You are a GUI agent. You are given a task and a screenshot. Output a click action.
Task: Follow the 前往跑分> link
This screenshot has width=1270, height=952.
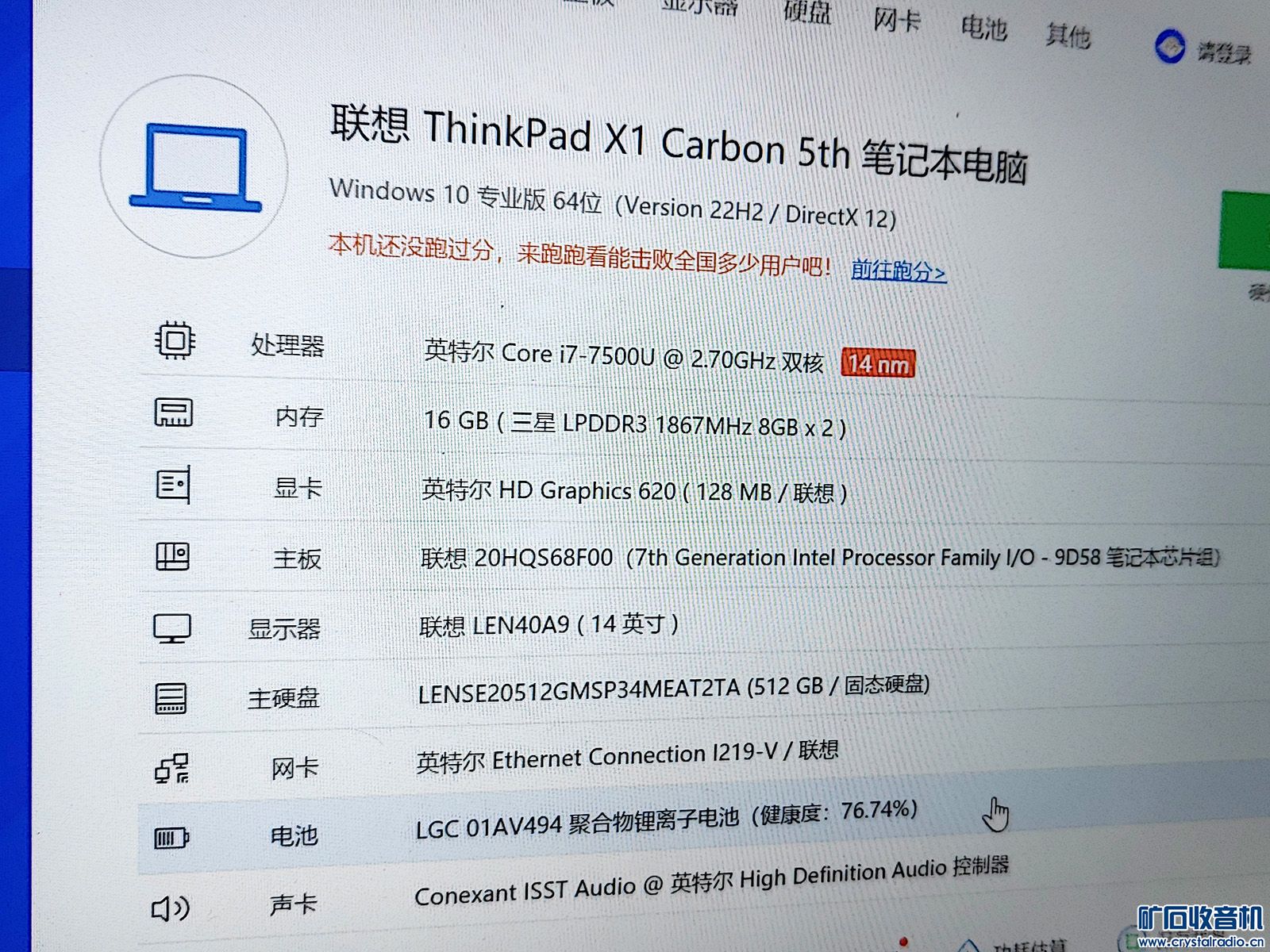pyautogui.click(x=899, y=271)
